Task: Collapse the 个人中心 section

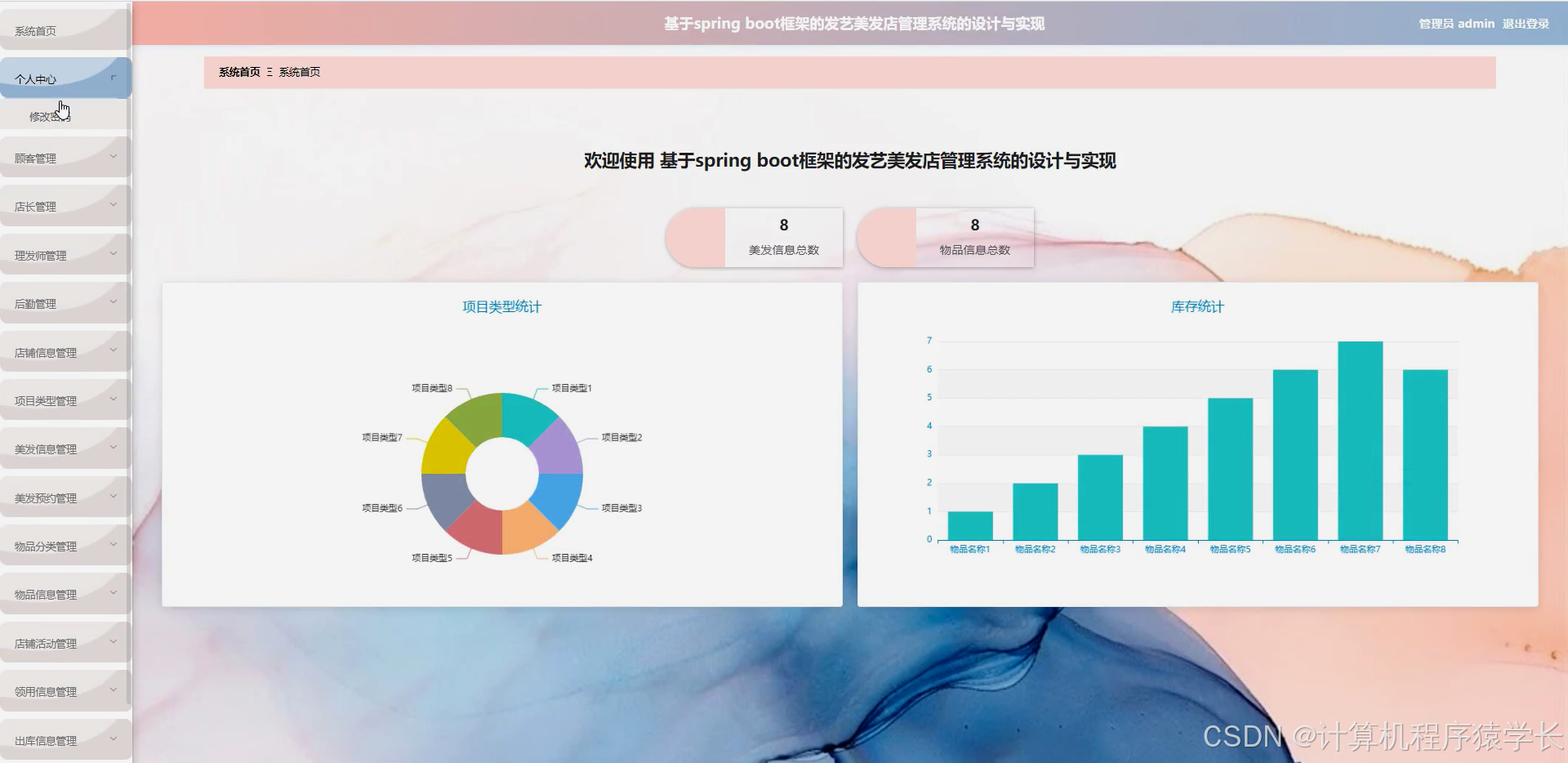Action: pos(49,78)
